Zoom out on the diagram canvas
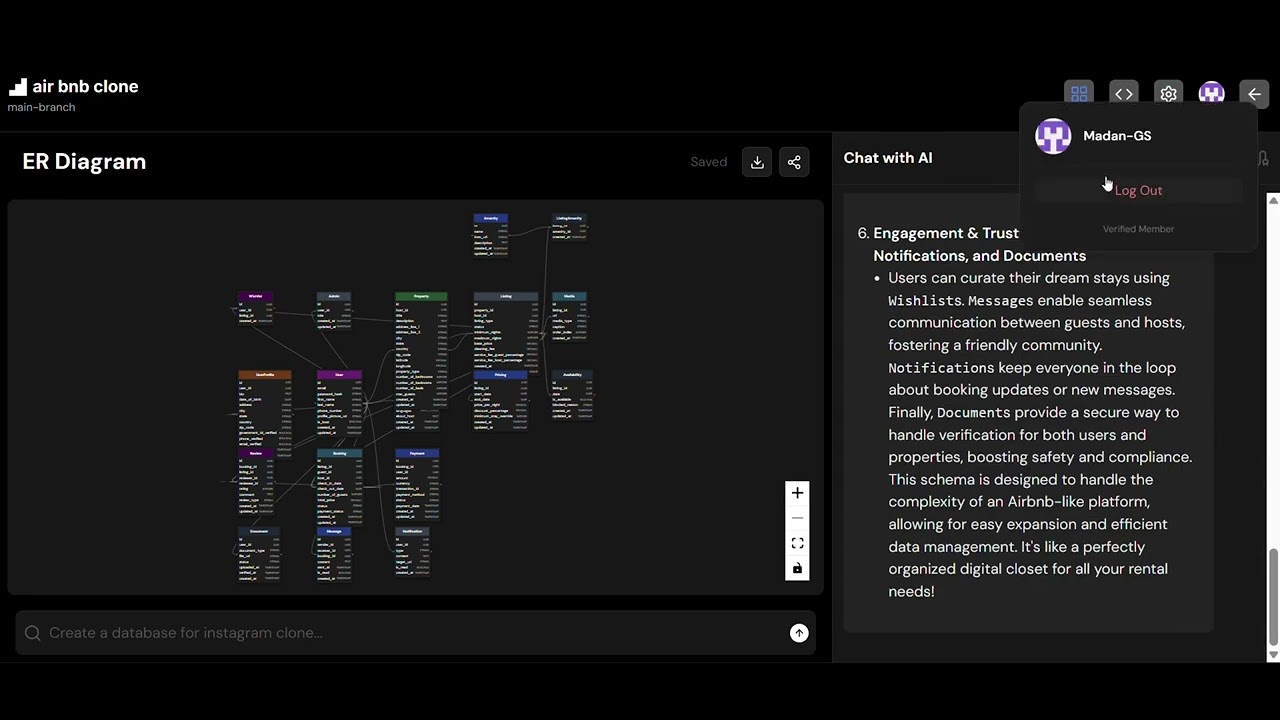Screen dimensions: 1280x720 797,518
